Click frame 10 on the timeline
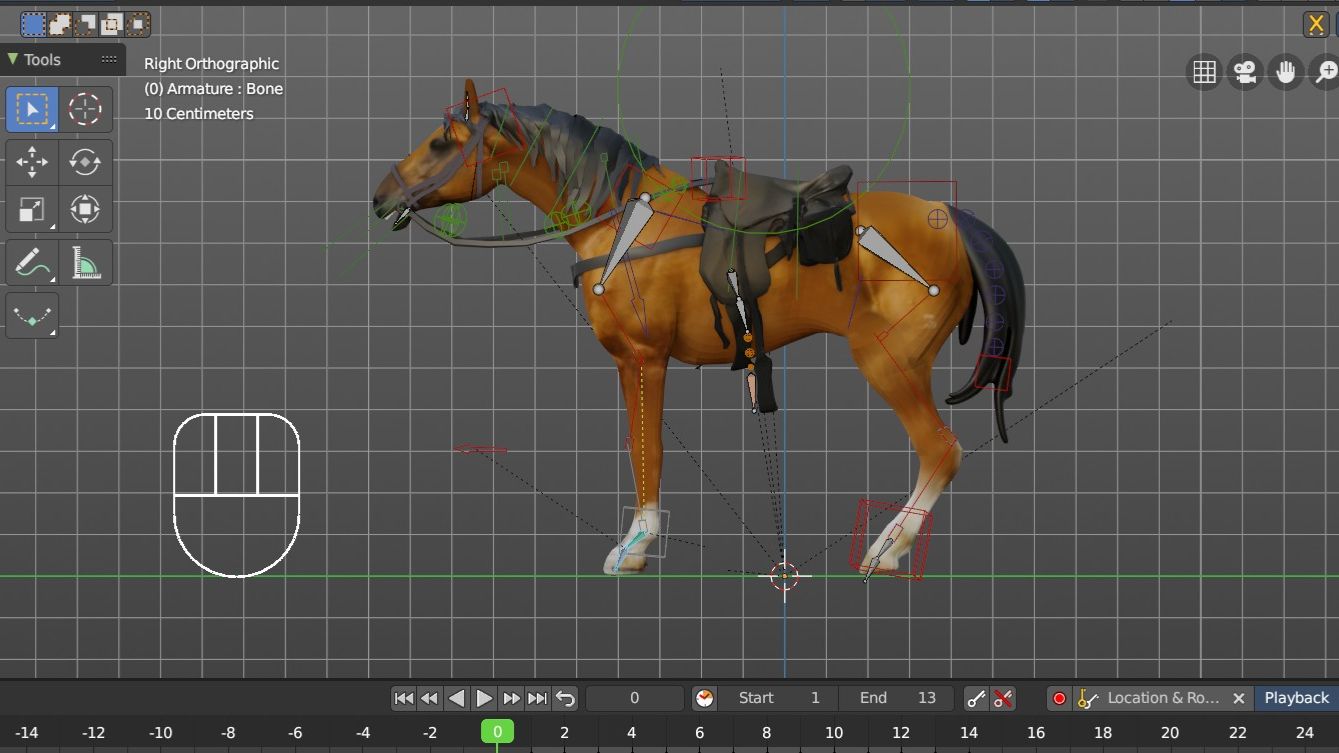 tap(834, 733)
